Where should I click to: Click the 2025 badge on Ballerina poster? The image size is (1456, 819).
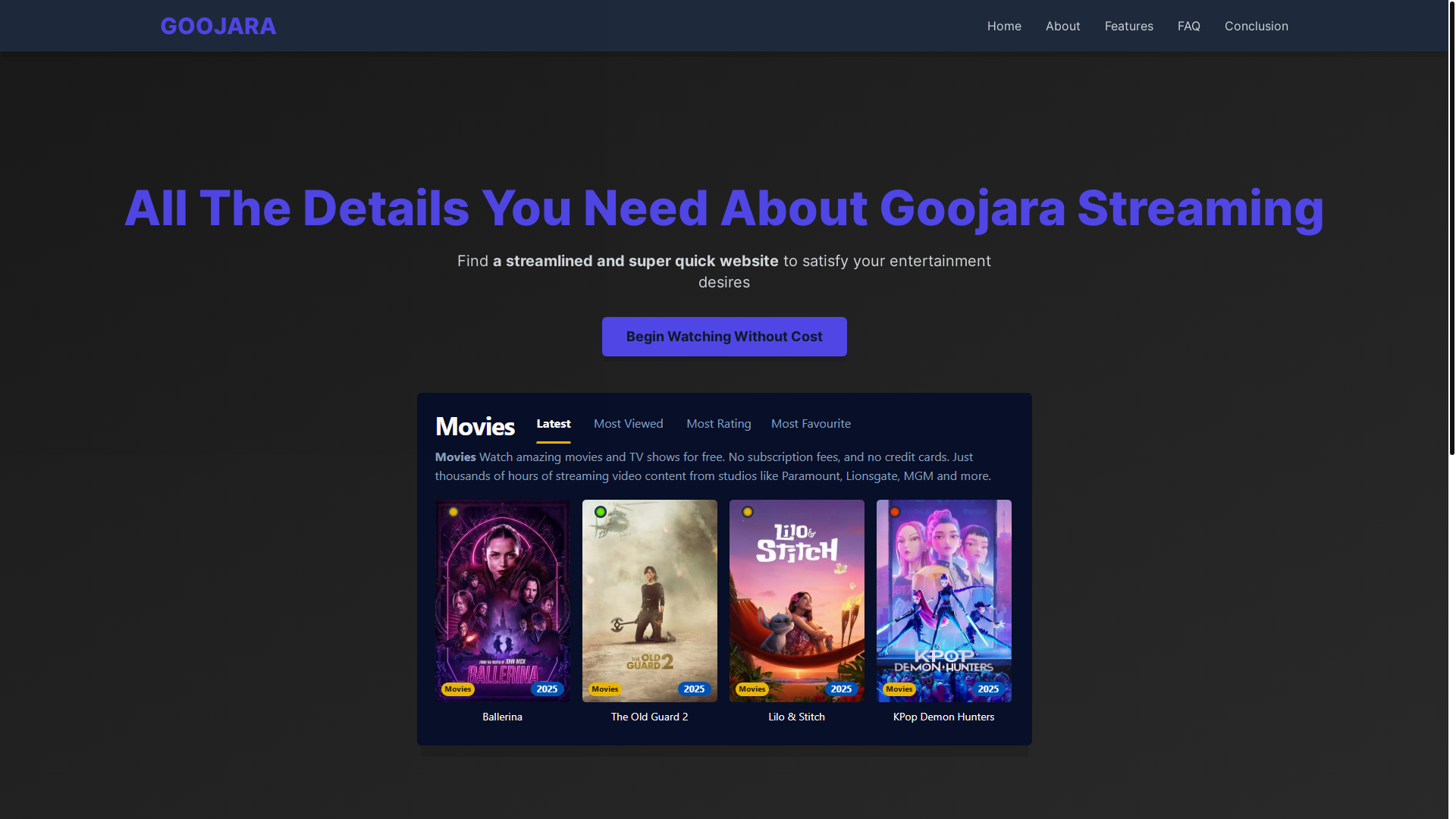(547, 689)
